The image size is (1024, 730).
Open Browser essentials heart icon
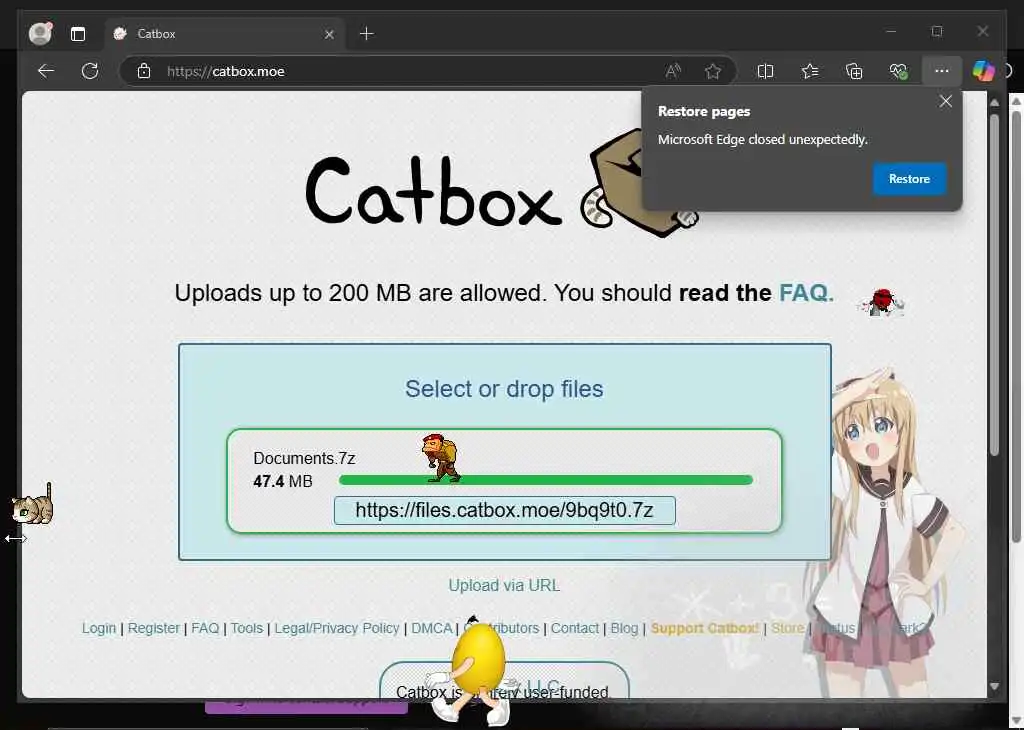899,71
